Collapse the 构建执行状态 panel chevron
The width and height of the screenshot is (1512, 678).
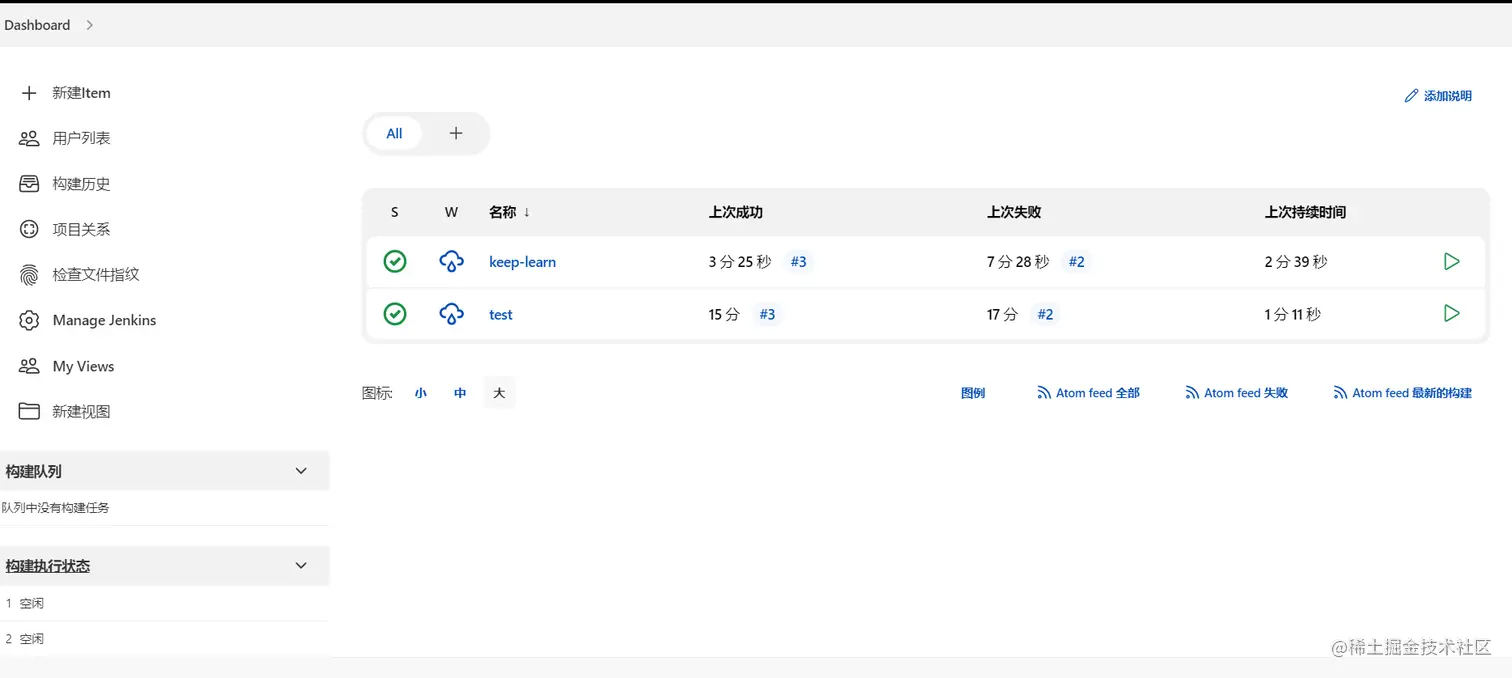301,566
